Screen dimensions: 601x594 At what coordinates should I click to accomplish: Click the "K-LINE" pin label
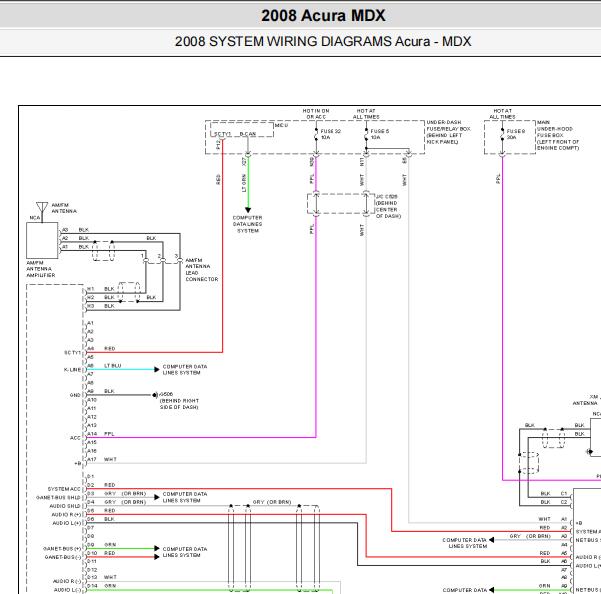click(72, 370)
